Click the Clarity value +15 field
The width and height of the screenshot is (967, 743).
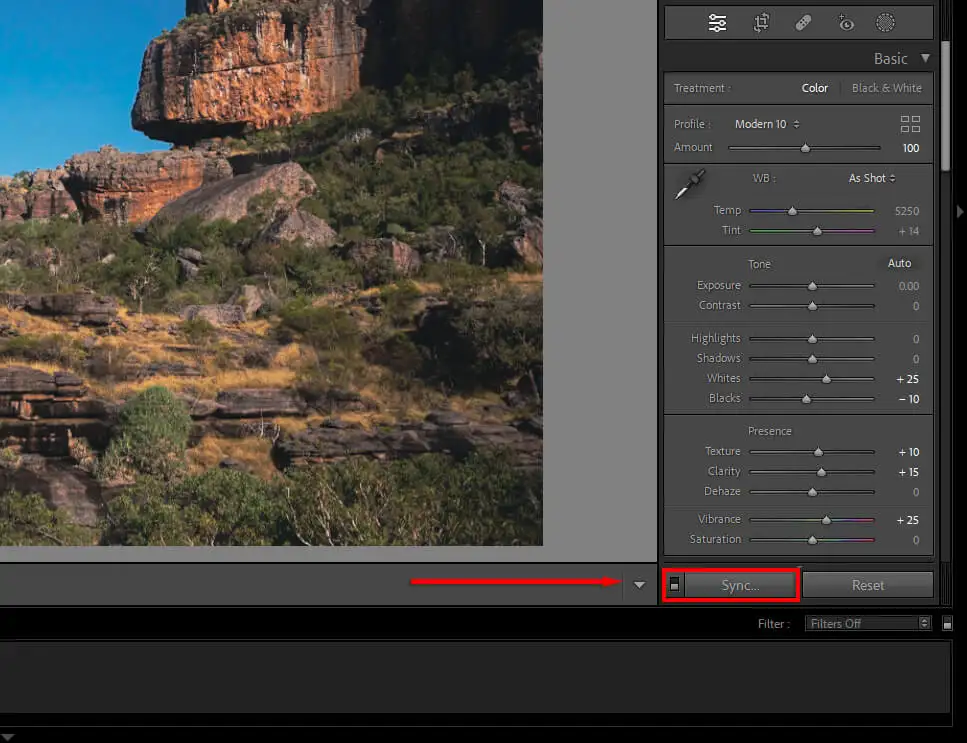[908, 472]
